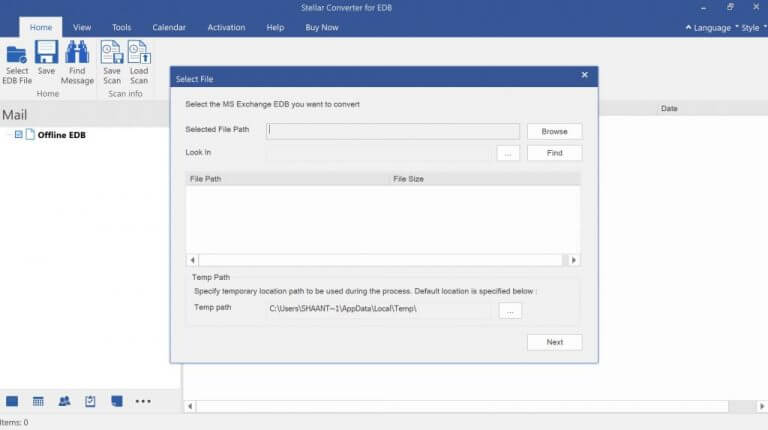Open the Buy Now tab

click(x=322, y=27)
